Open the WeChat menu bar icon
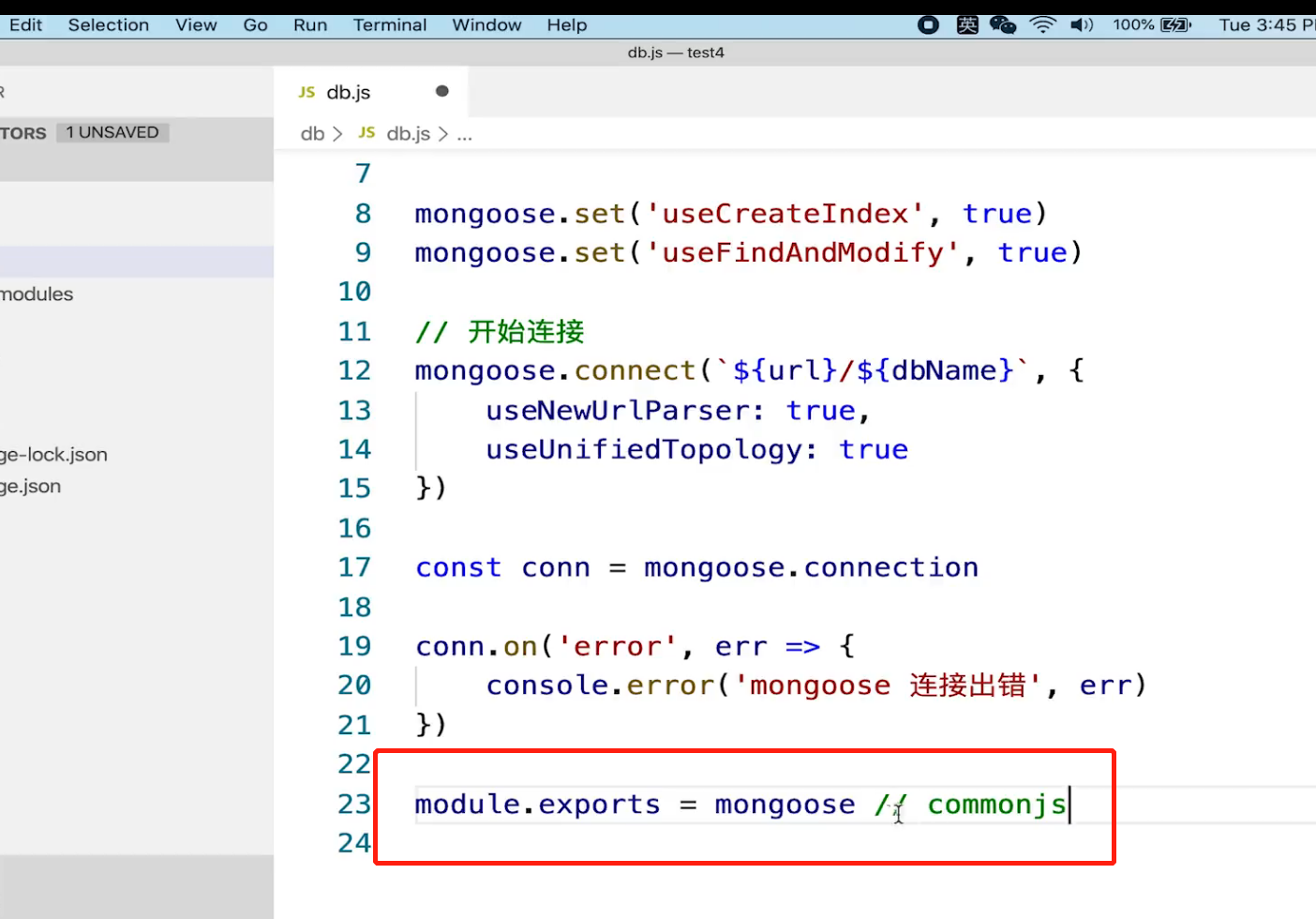 click(x=1003, y=25)
